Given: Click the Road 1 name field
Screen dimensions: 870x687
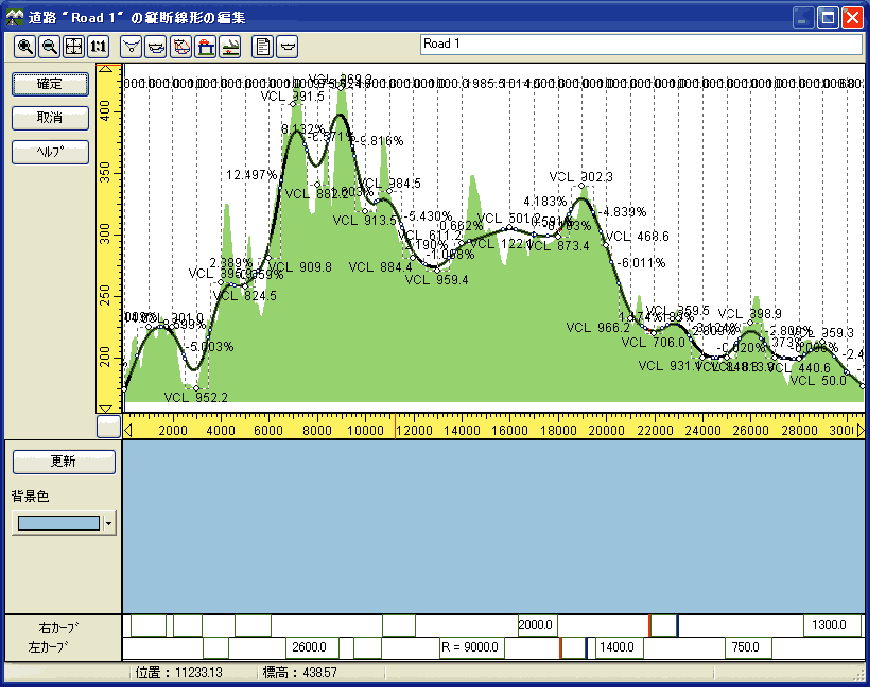Looking at the screenshot, I should click(x=641, y=44).
